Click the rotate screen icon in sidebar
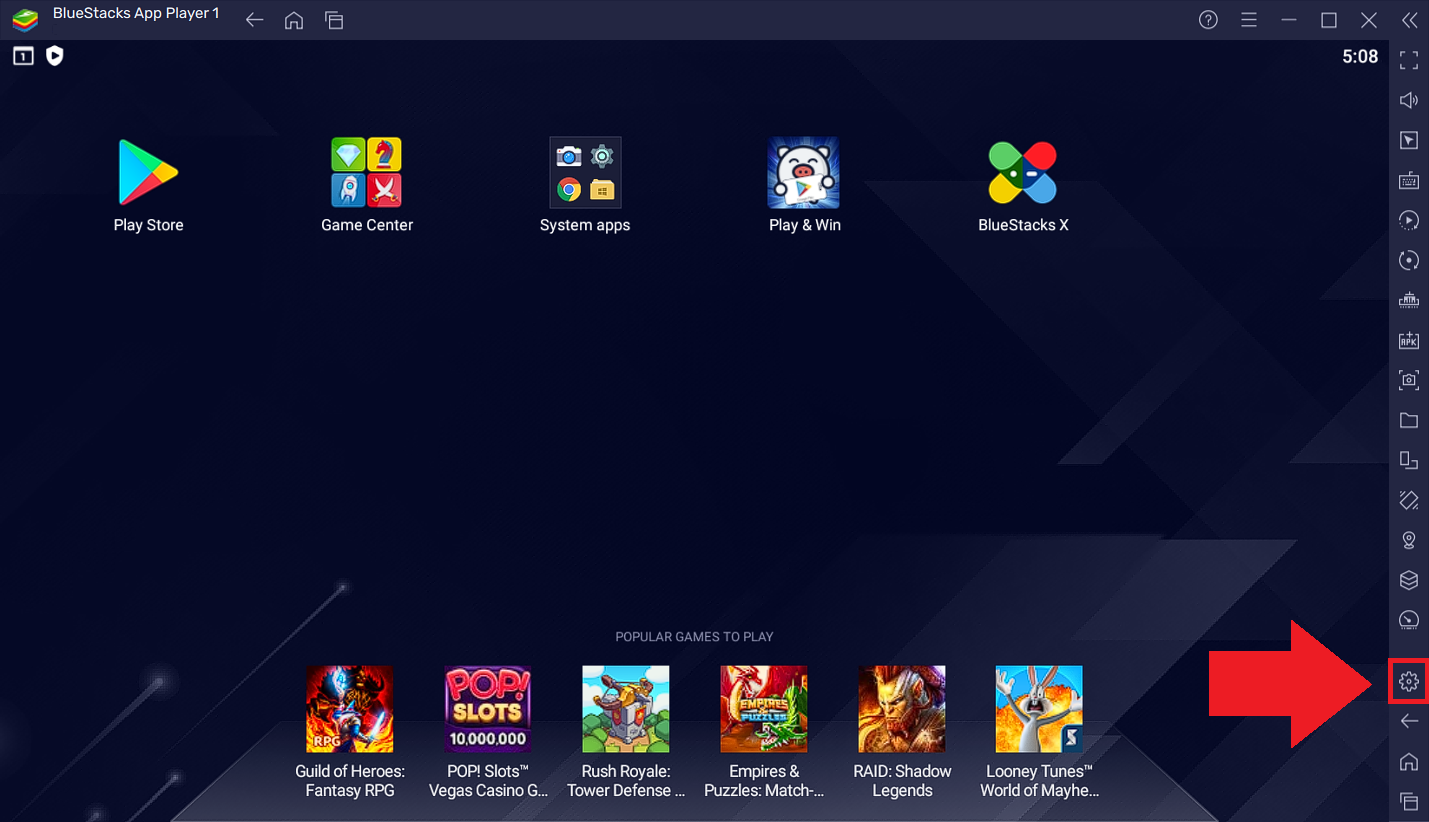The height and width of the screenshot is (822, 1429). coord(1409,460)
